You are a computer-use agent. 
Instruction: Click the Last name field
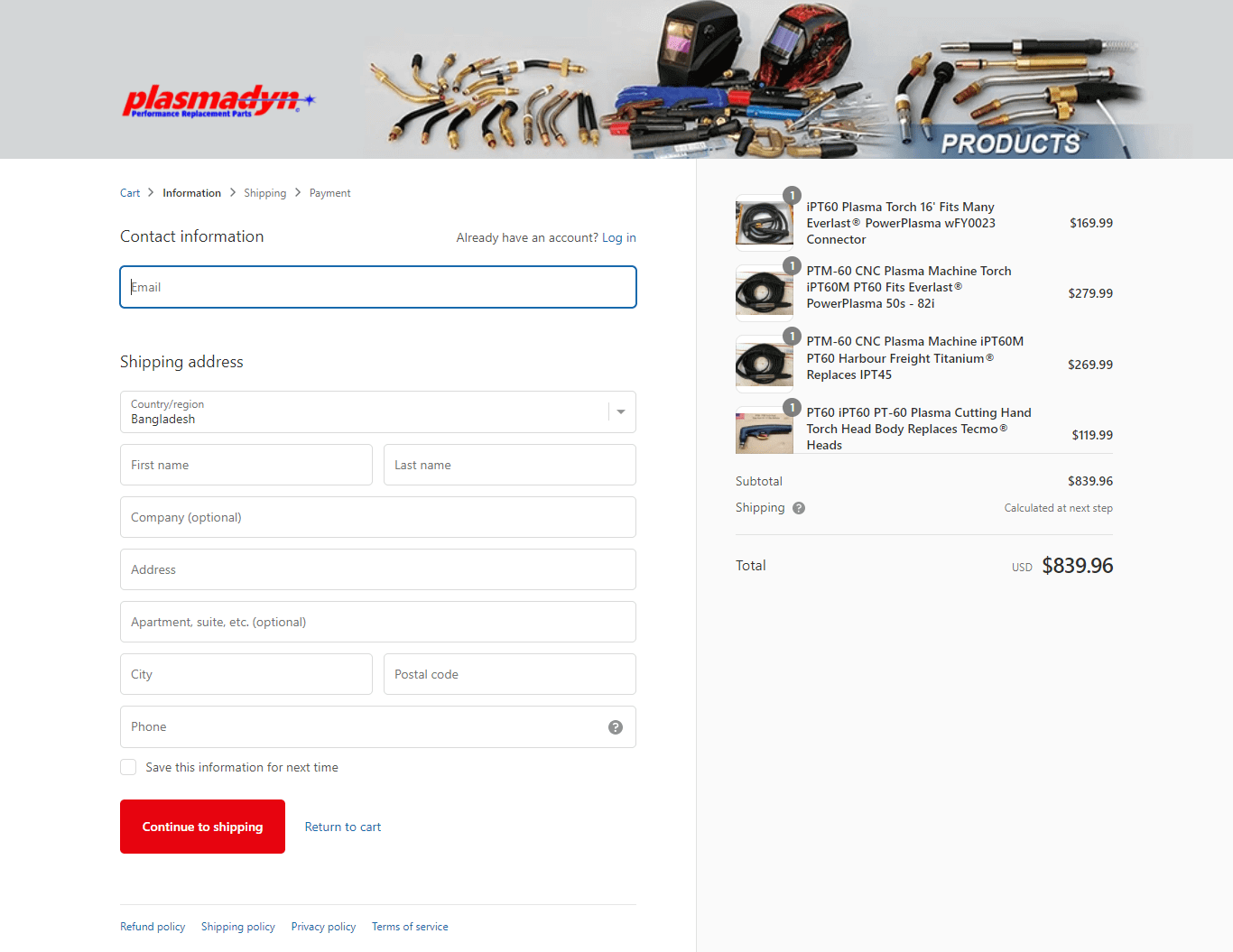tap(510, 465)
